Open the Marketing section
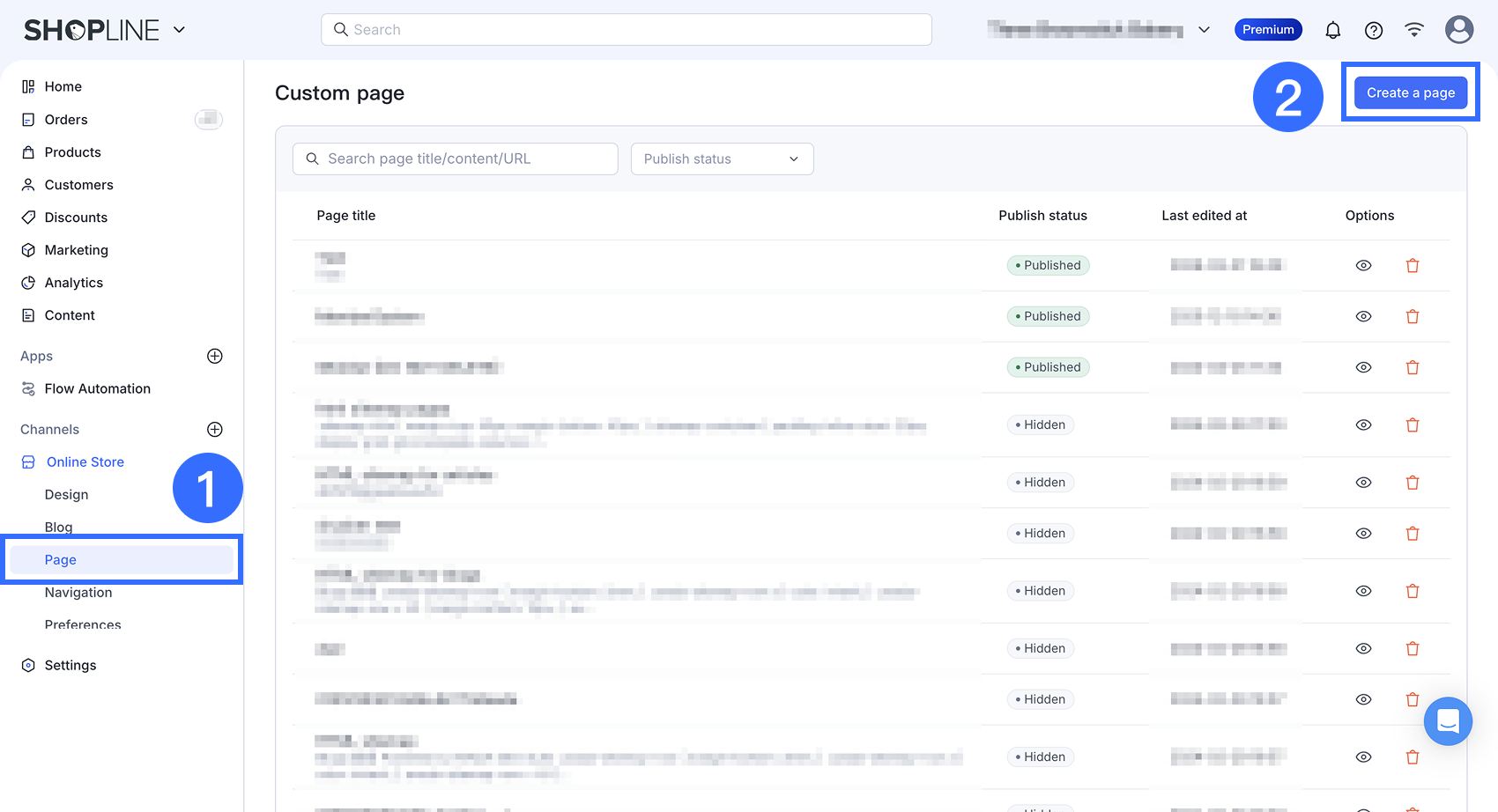Screen dimensions: 1498x812 (76, 250)
